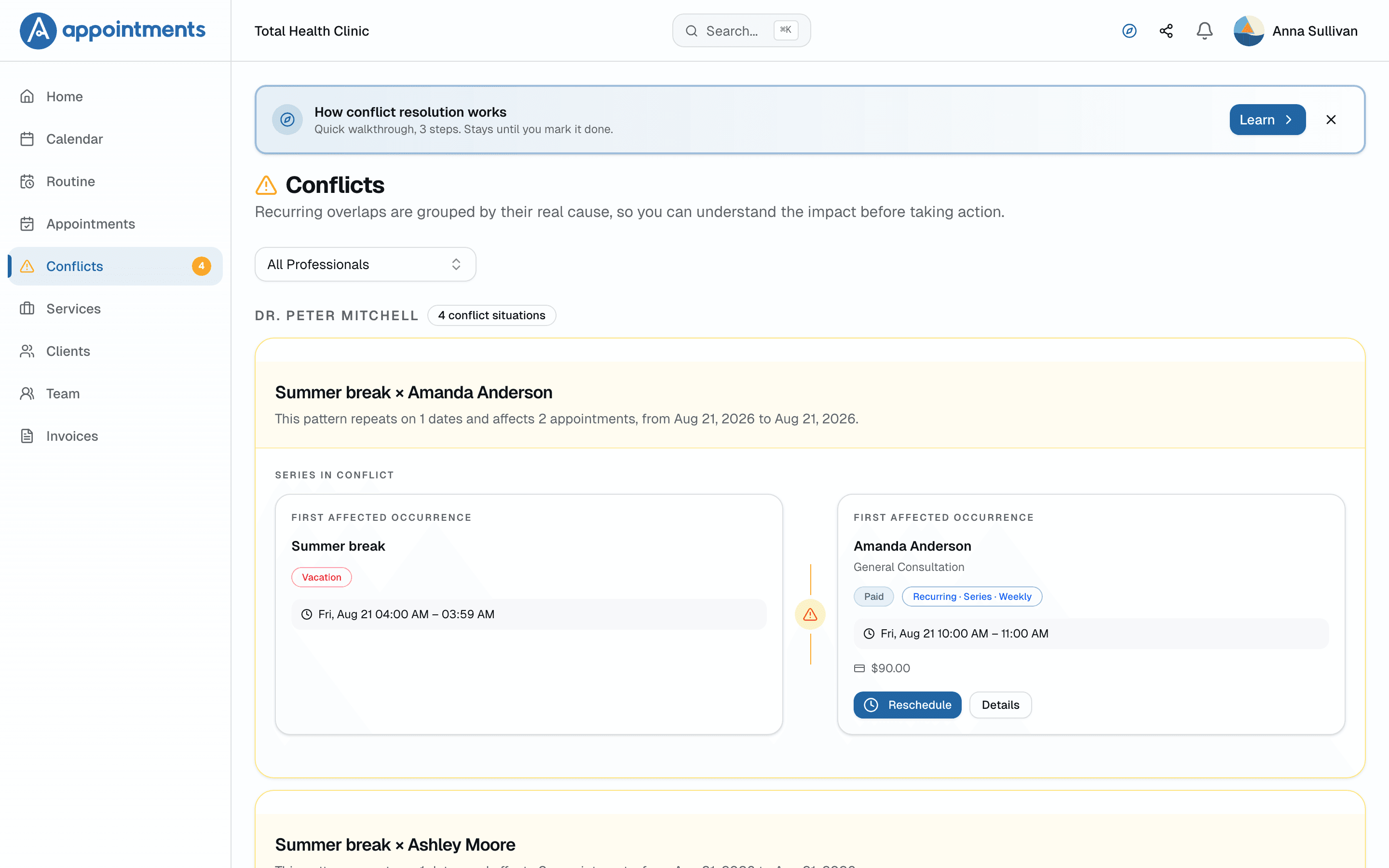1389x868 pixels.
Task: Click the search magnifier icon
Action: coord(692,31)
